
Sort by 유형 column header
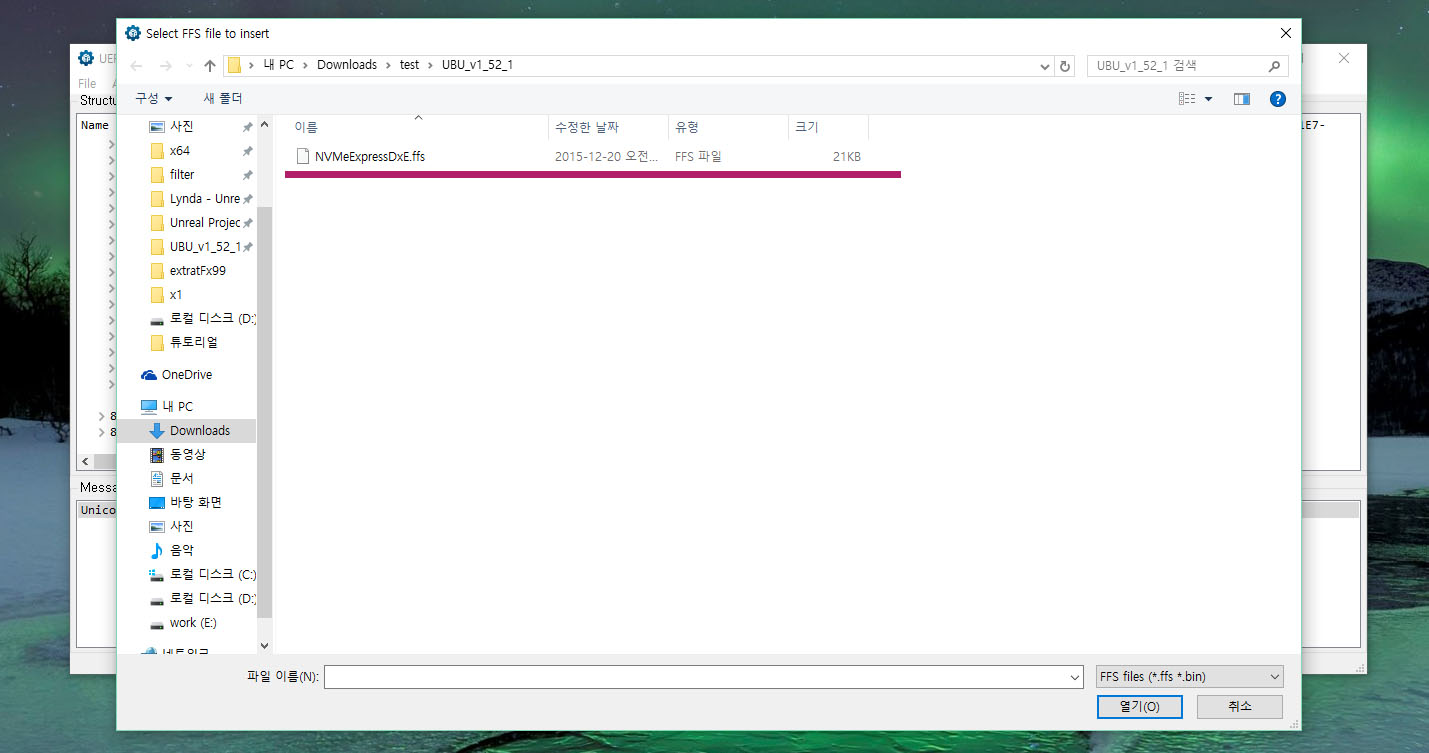(728, 127)
